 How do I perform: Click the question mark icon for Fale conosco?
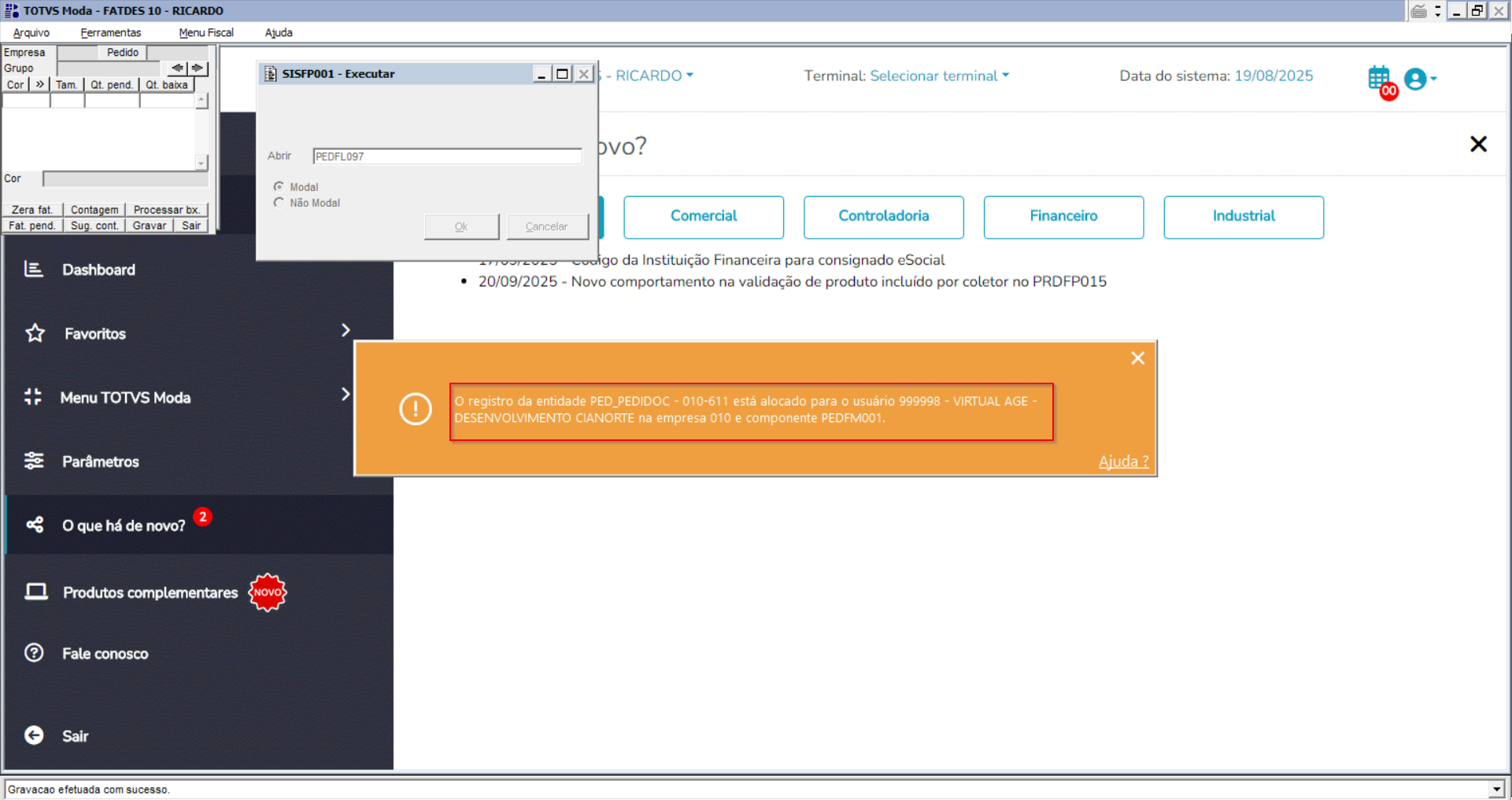pyautogui.click(x=34, y=653)
